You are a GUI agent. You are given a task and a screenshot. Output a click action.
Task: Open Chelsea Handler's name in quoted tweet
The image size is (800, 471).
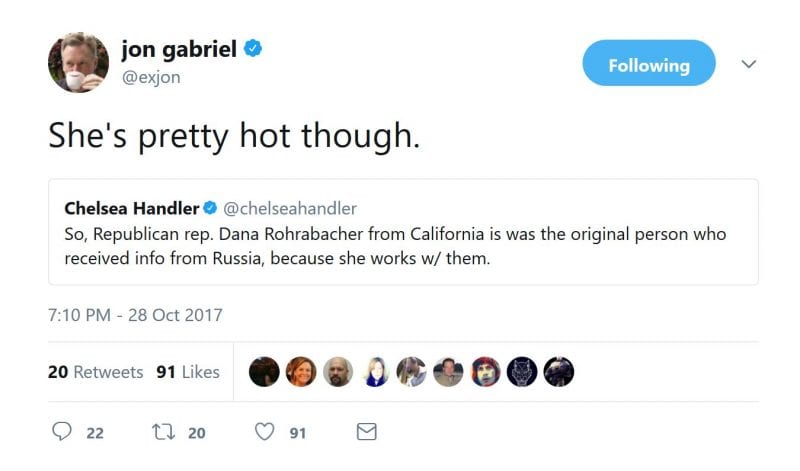pos(131,208)
